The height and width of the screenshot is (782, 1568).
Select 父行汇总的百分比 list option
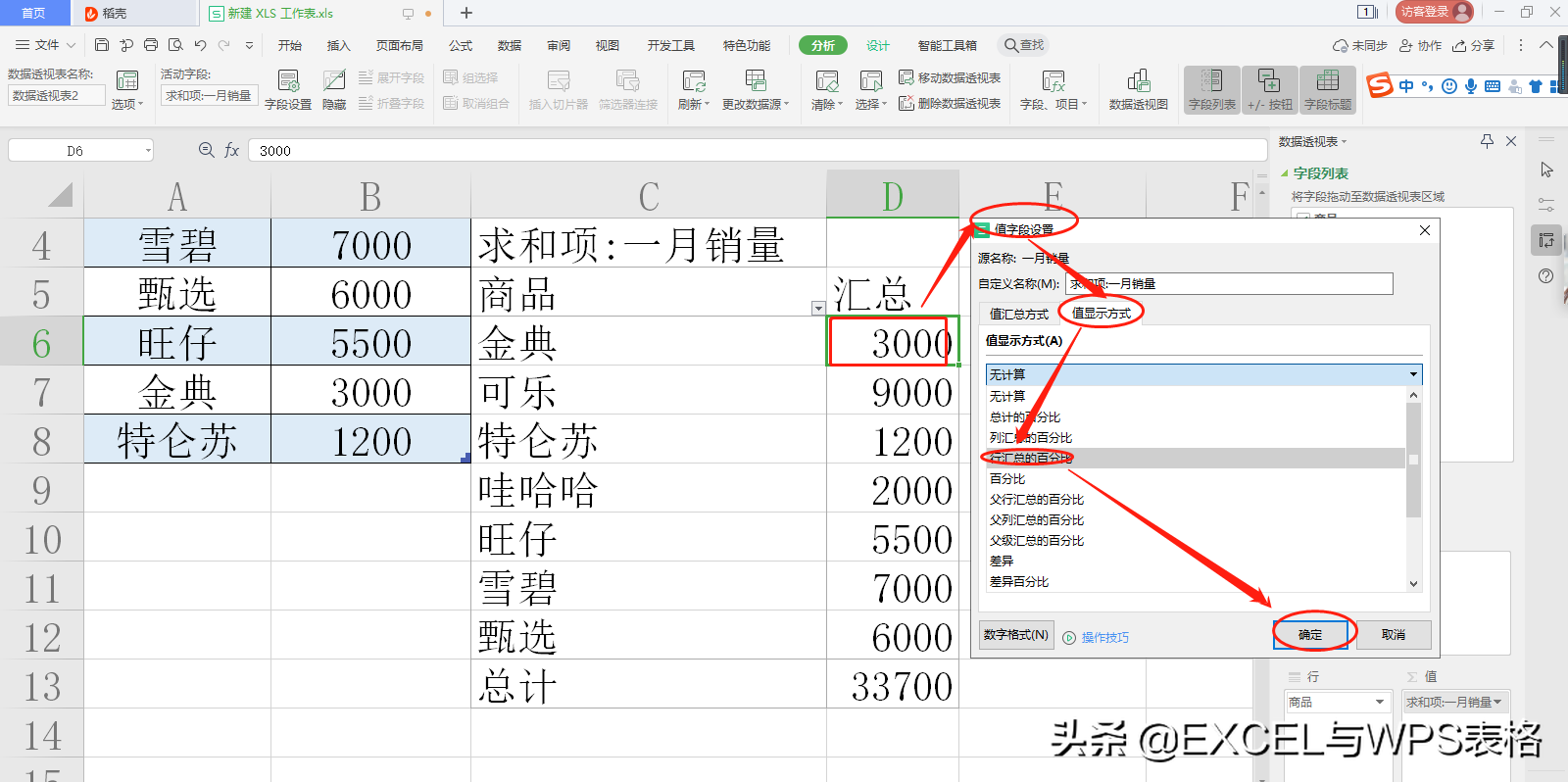pos(1196,499)
